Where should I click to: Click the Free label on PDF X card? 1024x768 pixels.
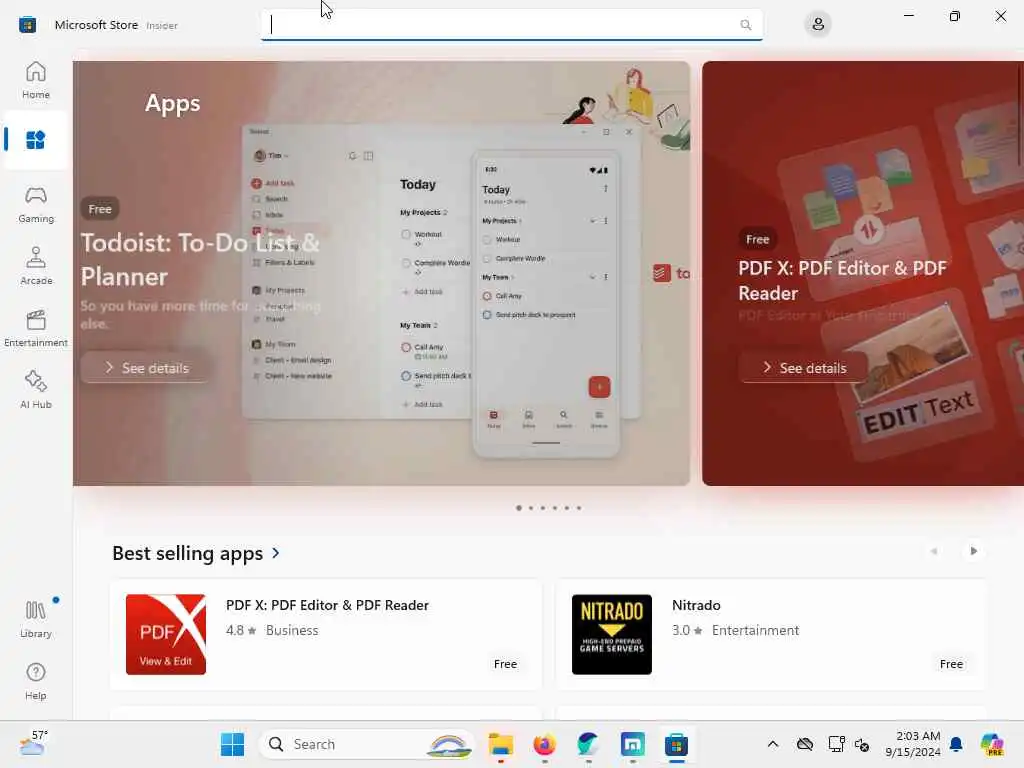click(x=505, y=664)
